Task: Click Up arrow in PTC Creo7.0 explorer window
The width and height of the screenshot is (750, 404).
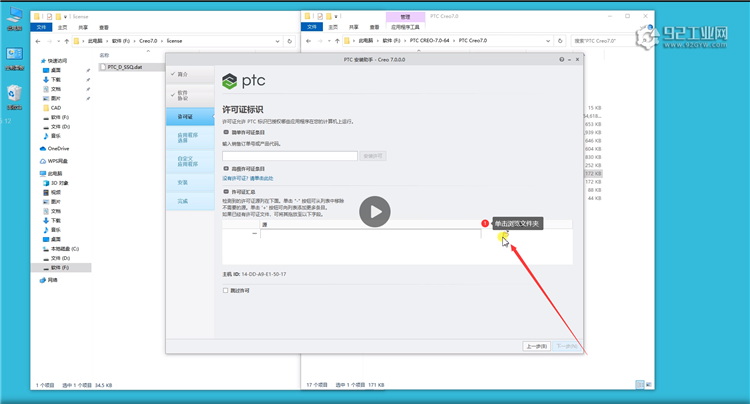Action: pyautogui.click(x=337, y=41)
